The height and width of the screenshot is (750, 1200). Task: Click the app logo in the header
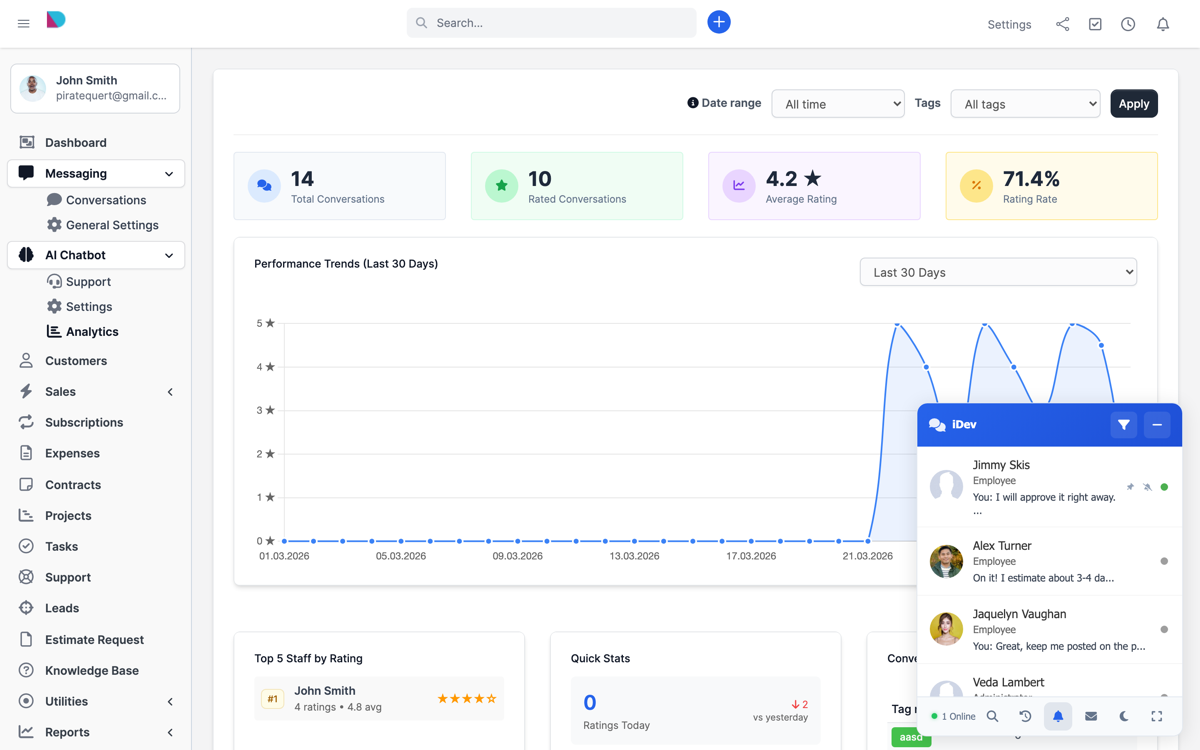point(56,20)
